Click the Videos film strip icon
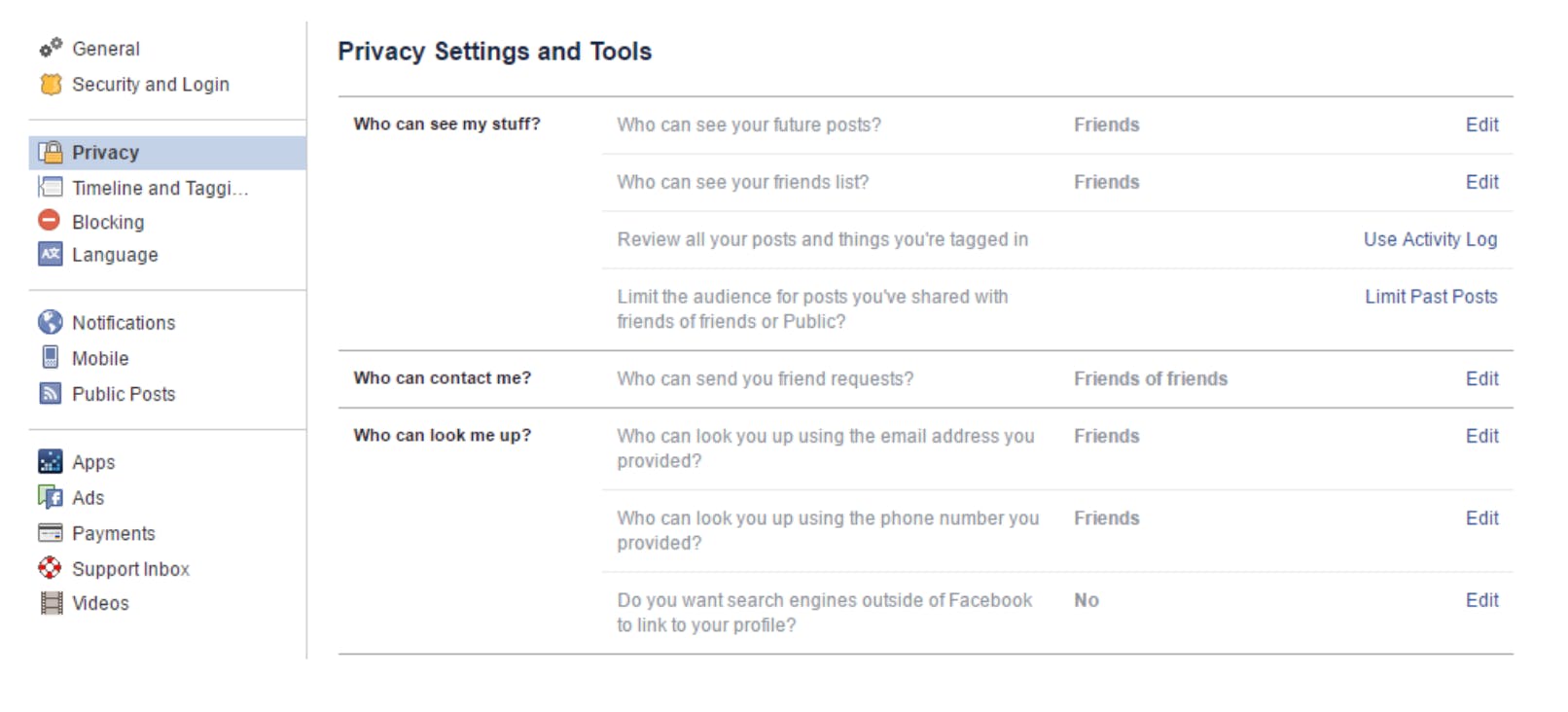 [x=51, y=603]
